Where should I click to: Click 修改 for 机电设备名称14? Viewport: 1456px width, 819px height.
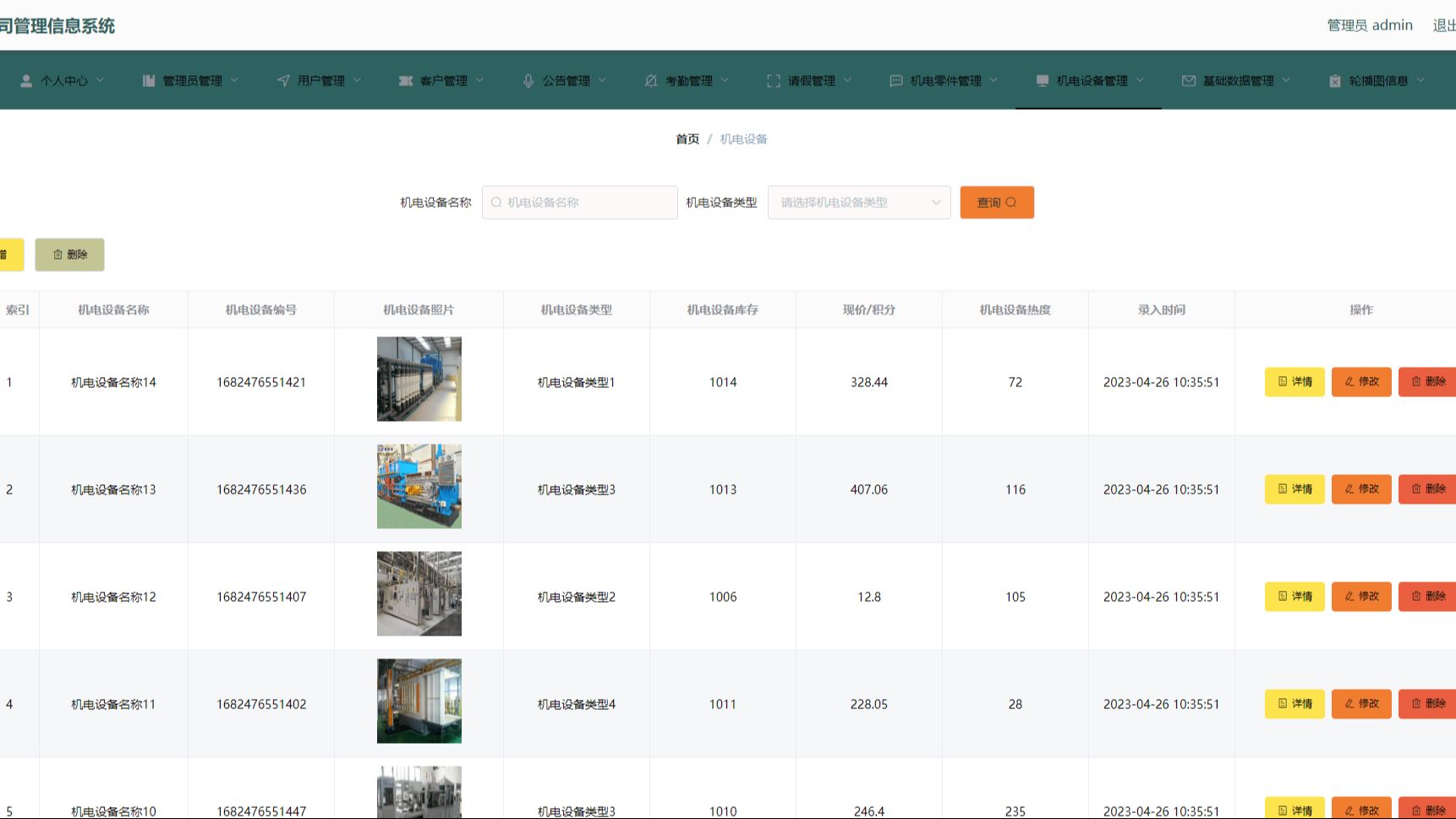[x=1361, y=382]
